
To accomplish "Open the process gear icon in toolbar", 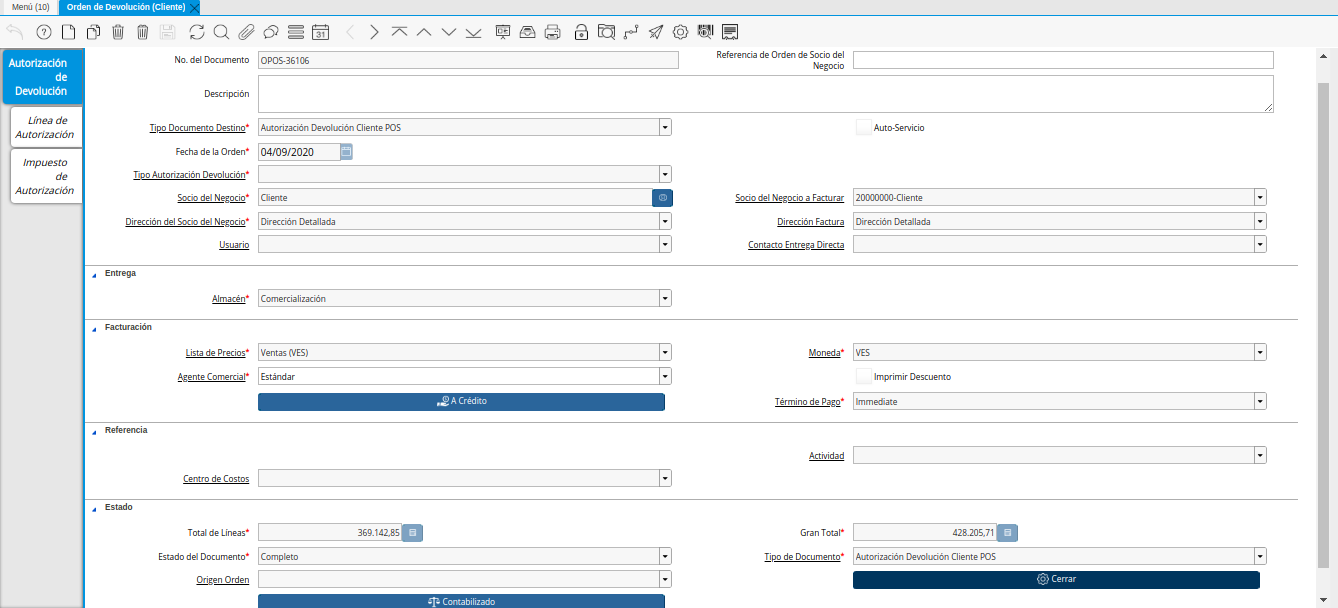I will pos(681,32).
